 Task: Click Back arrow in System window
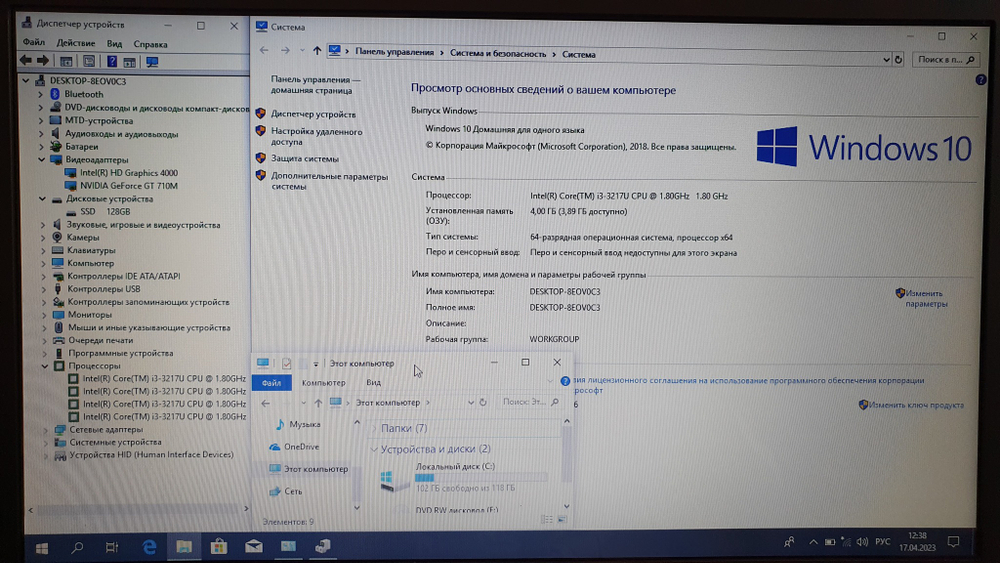[x=264, y=50]
